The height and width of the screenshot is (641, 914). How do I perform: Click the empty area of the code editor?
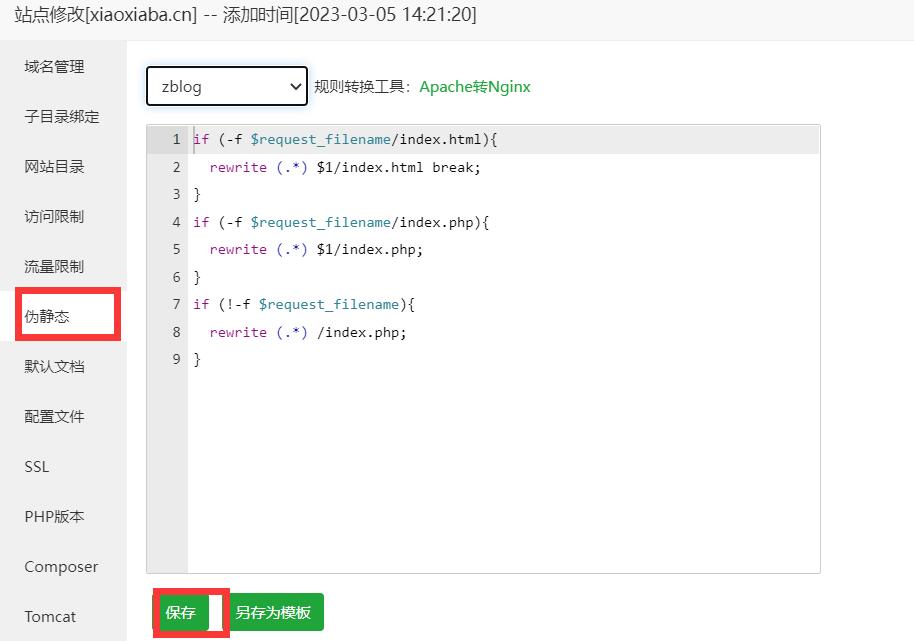coord(504,472)
